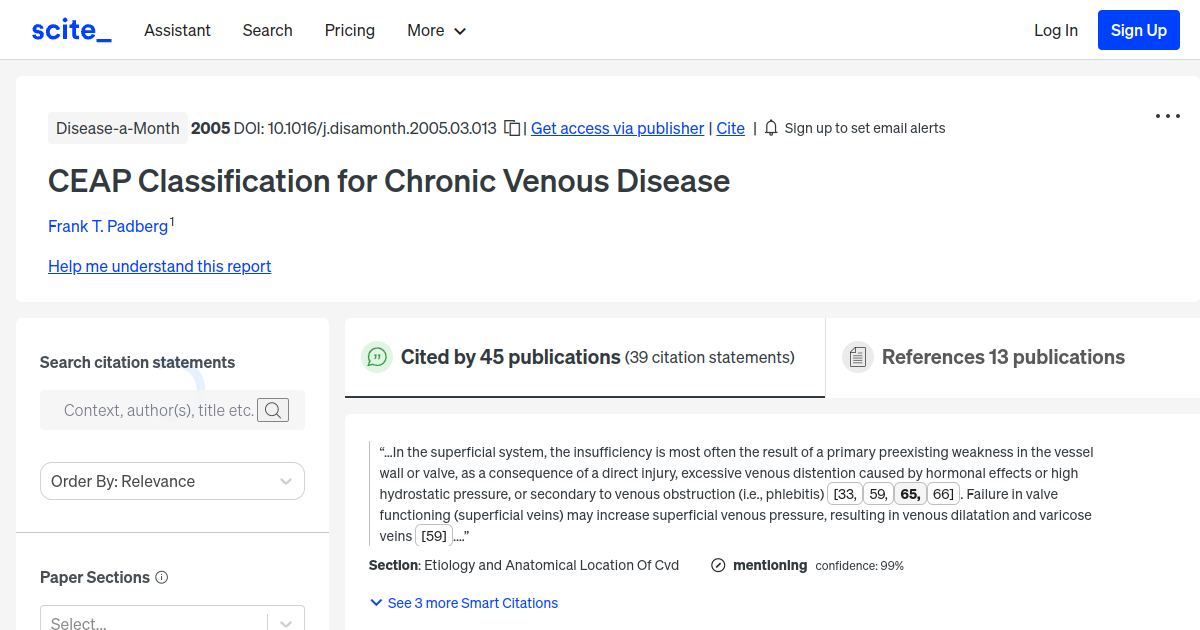Open the More navigation dropdown
Screen dimensions: 1200x630
click(436, 30)
